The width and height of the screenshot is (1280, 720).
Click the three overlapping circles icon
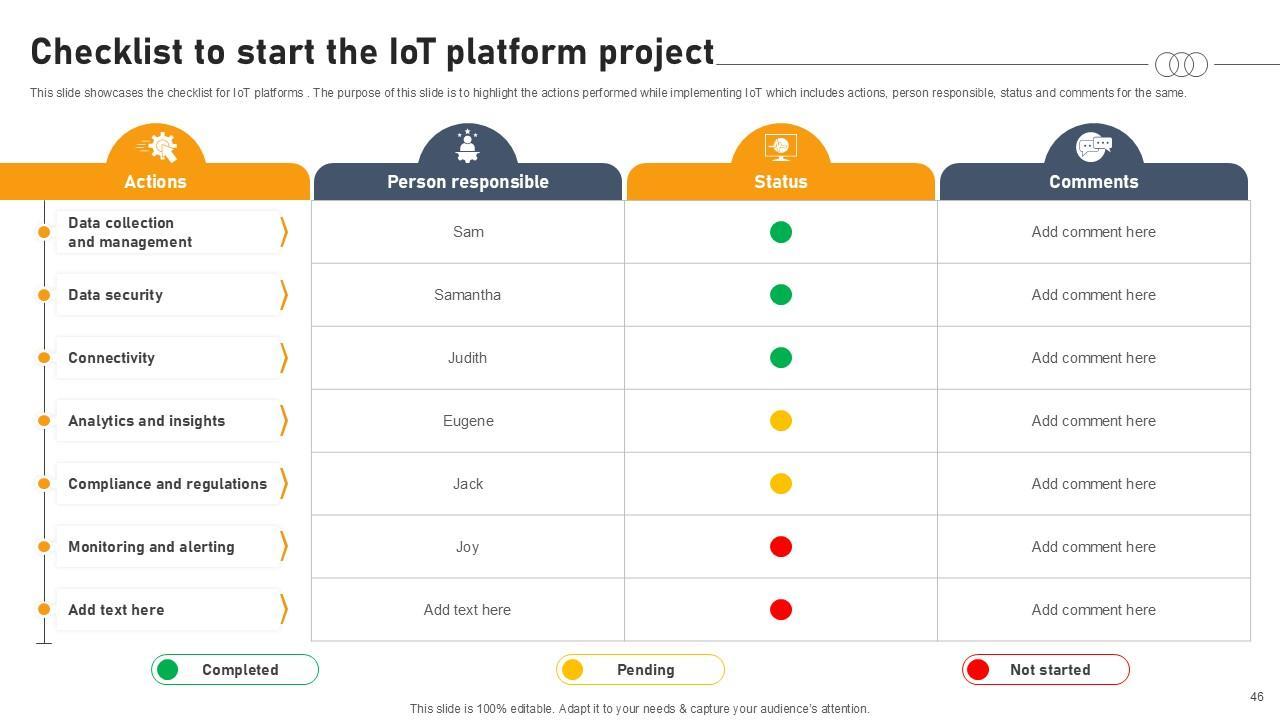[x=1181, y=65]
